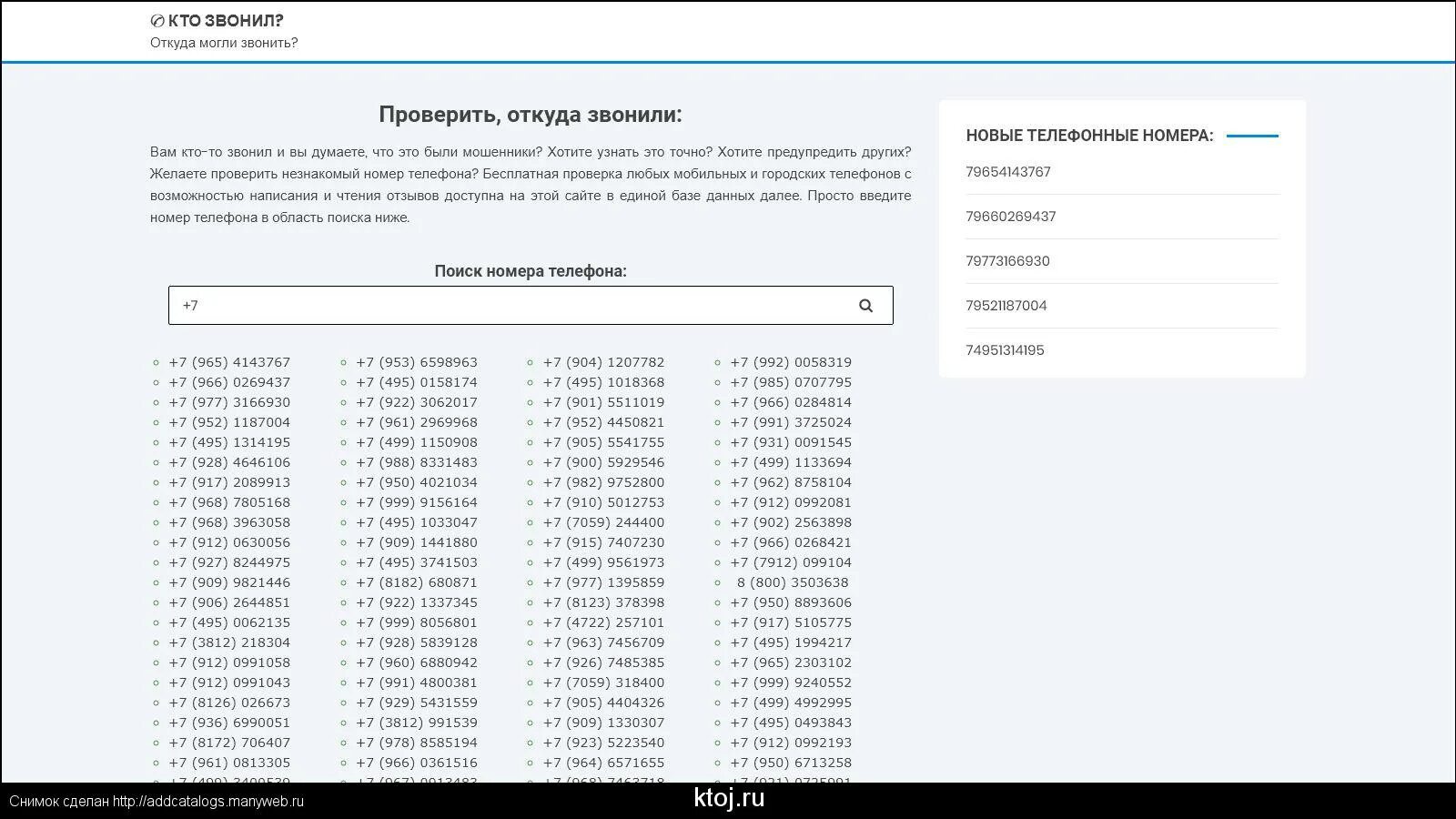
Task: Open number +7 (917) 2089913
Action: click(229, 482)
